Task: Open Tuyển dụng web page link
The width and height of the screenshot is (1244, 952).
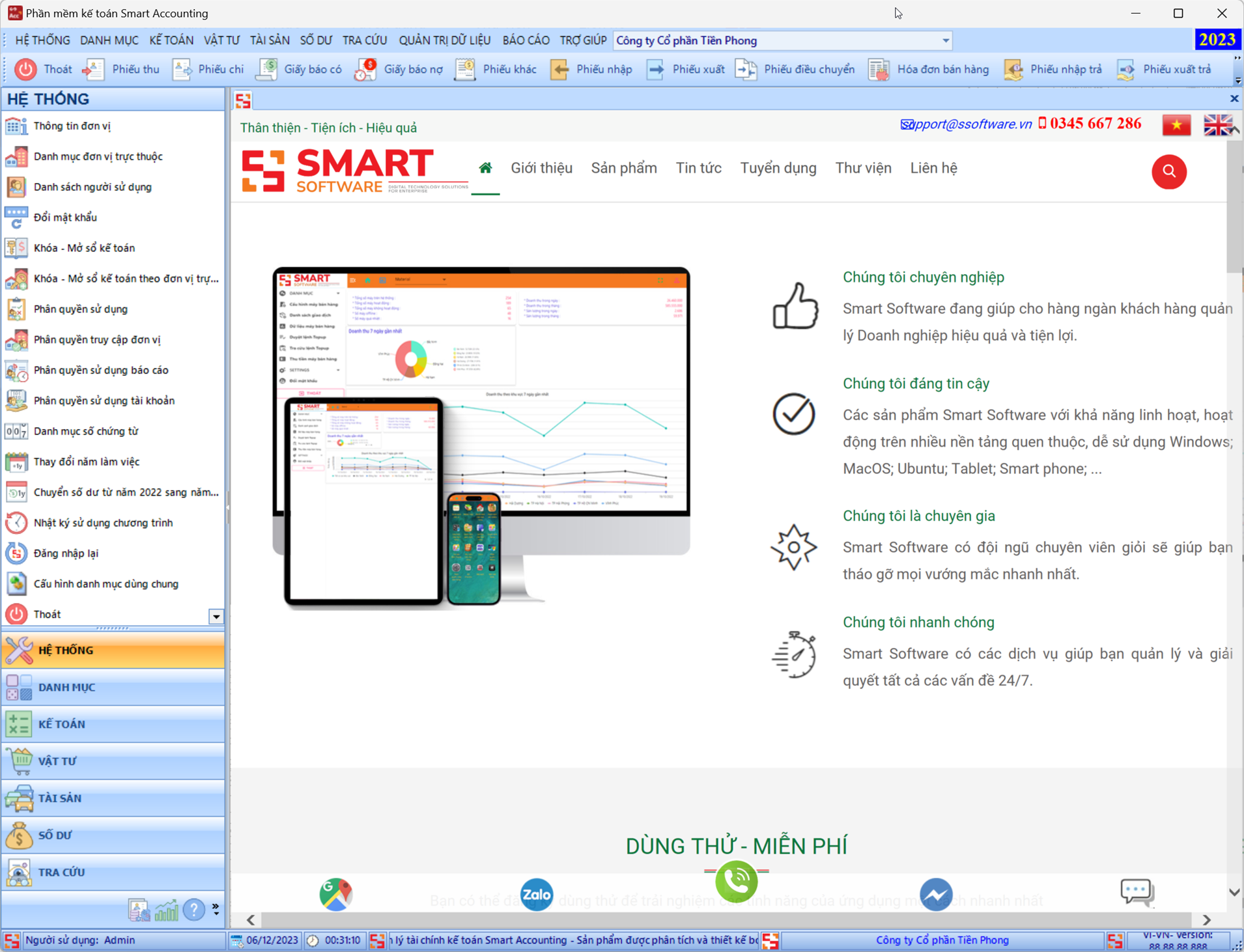Action: point(778,168)
